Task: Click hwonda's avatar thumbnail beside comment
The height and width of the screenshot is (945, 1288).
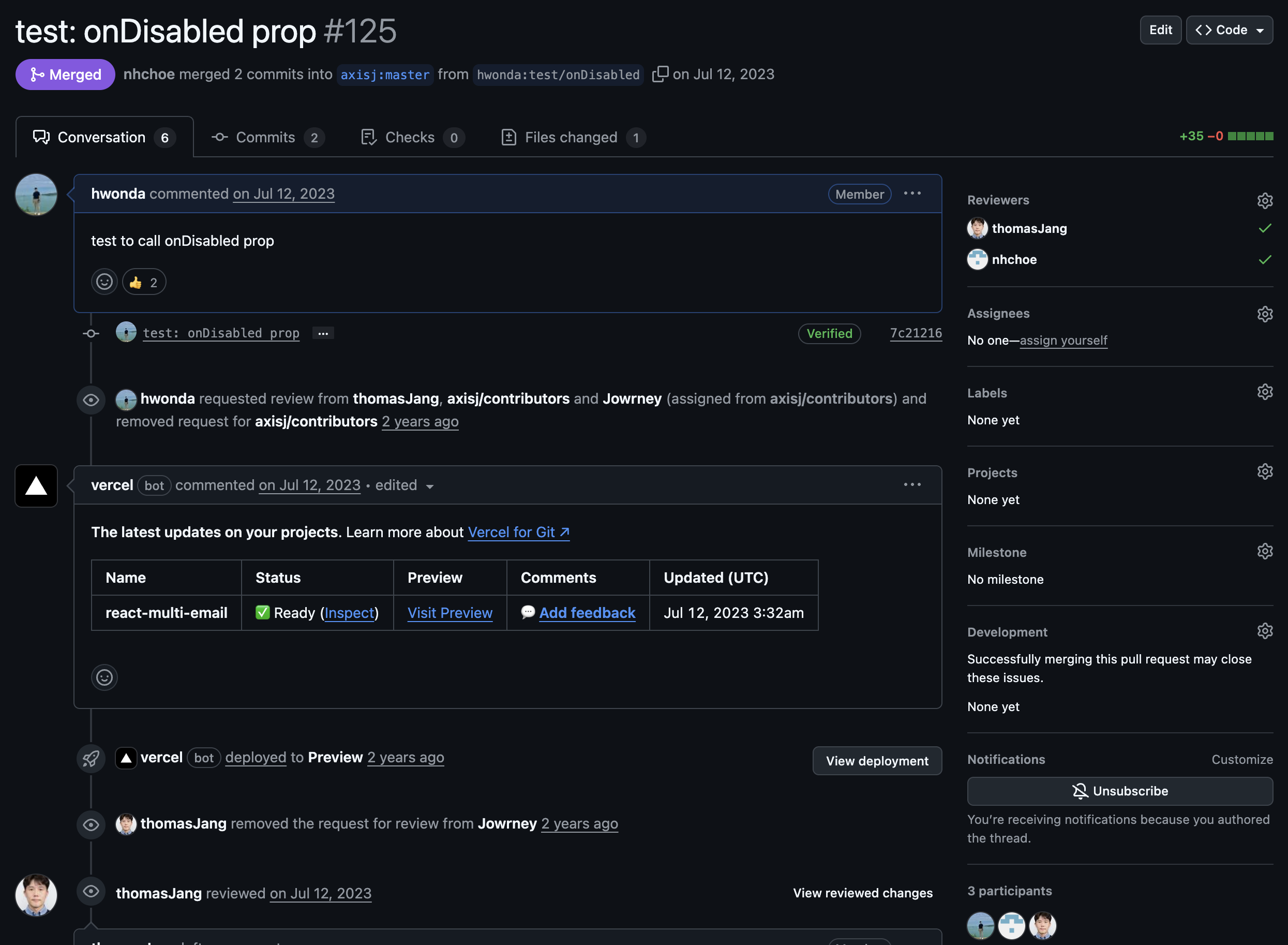Action: (36, 195)
